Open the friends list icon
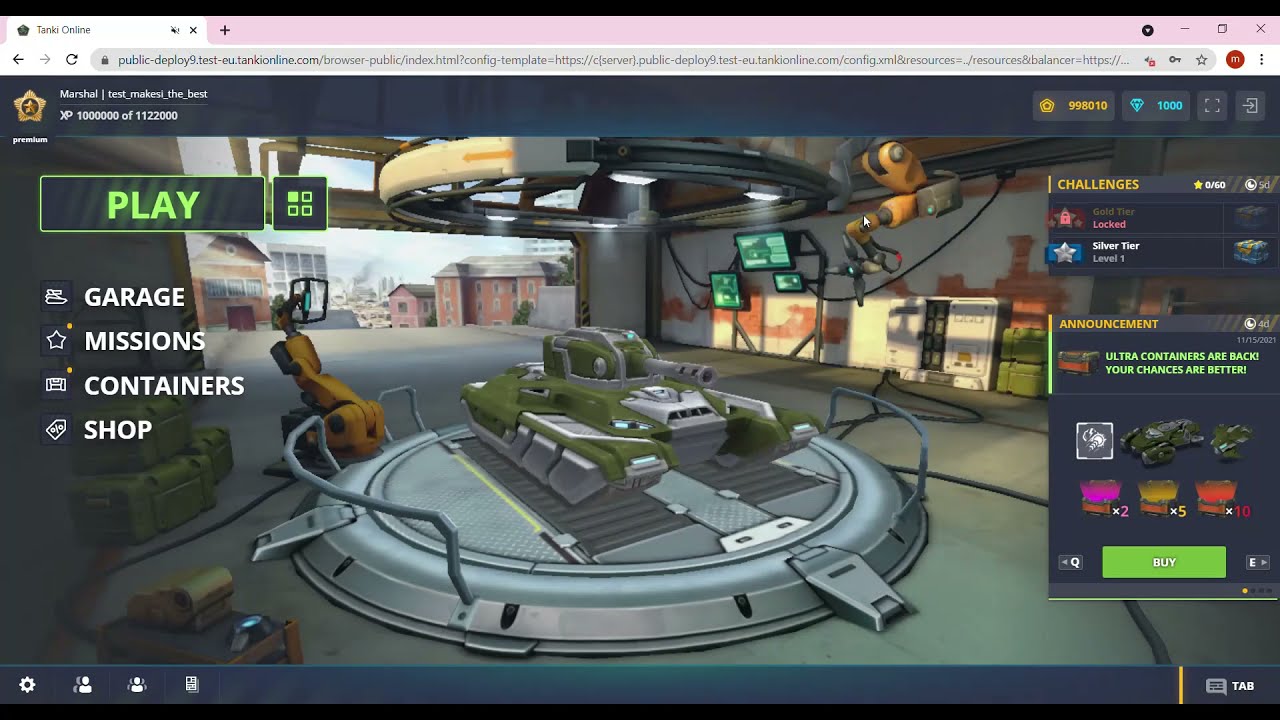Screen dimensions: 1280x720 click(83, 685)
